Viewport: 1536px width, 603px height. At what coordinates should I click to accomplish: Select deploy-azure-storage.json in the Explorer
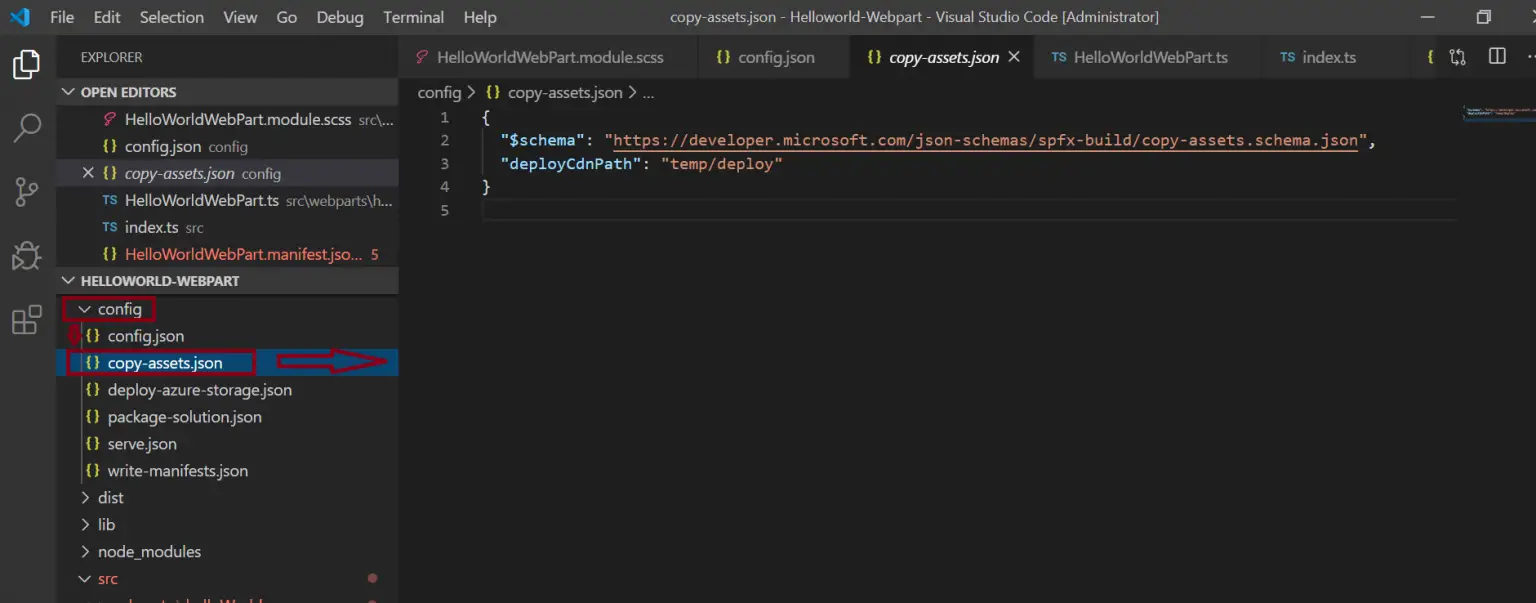pos(200,389)
